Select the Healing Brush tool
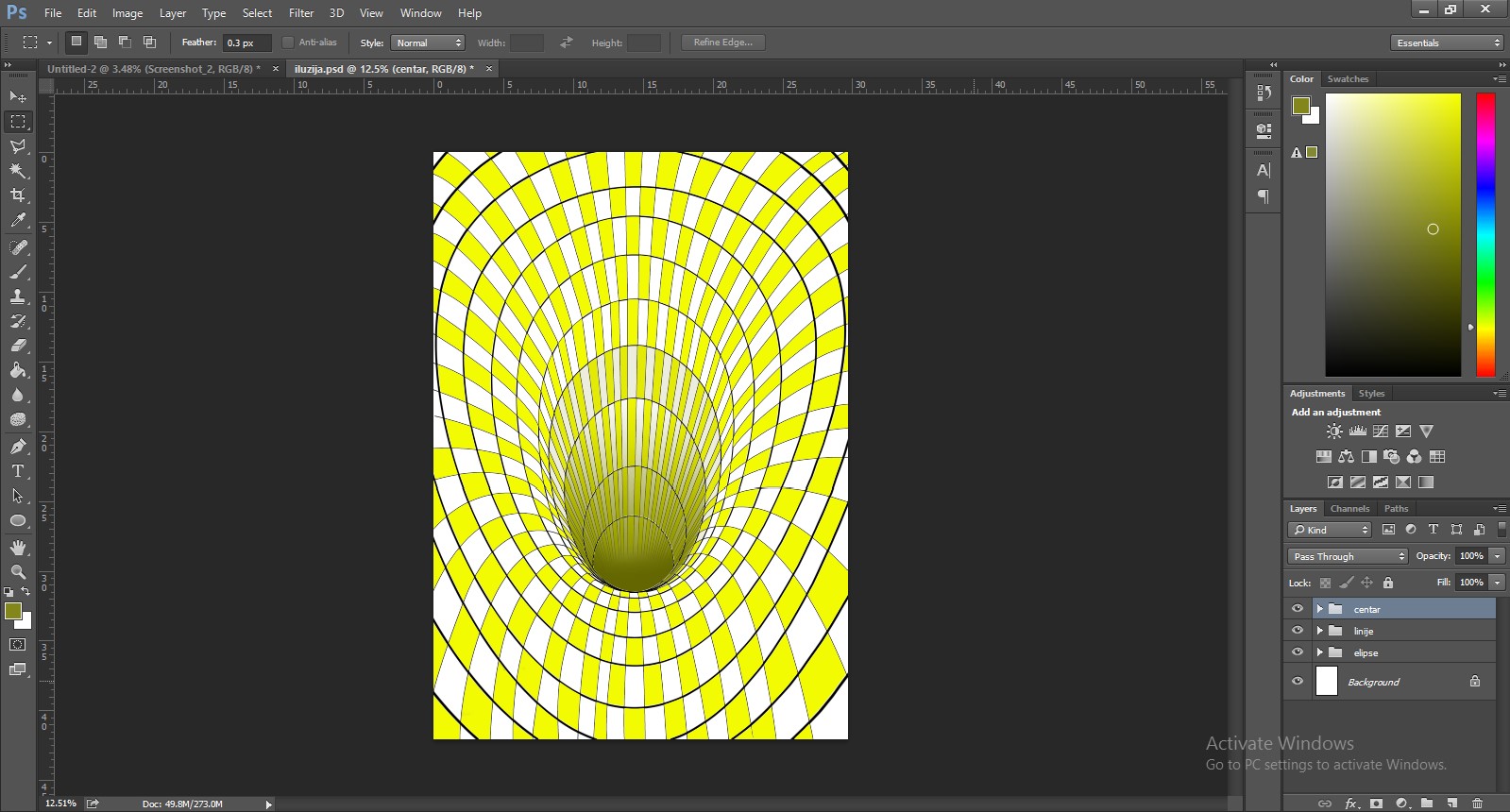 coord(18,247)
